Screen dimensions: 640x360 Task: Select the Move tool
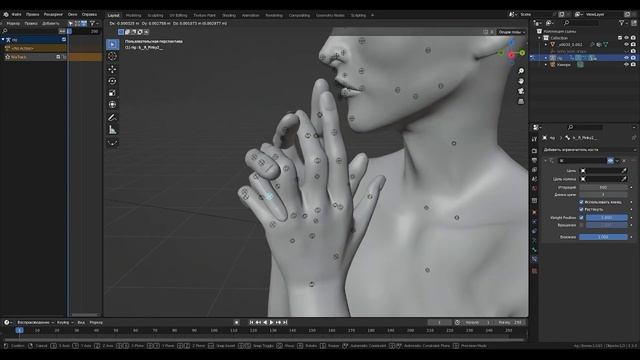[112, 69]
